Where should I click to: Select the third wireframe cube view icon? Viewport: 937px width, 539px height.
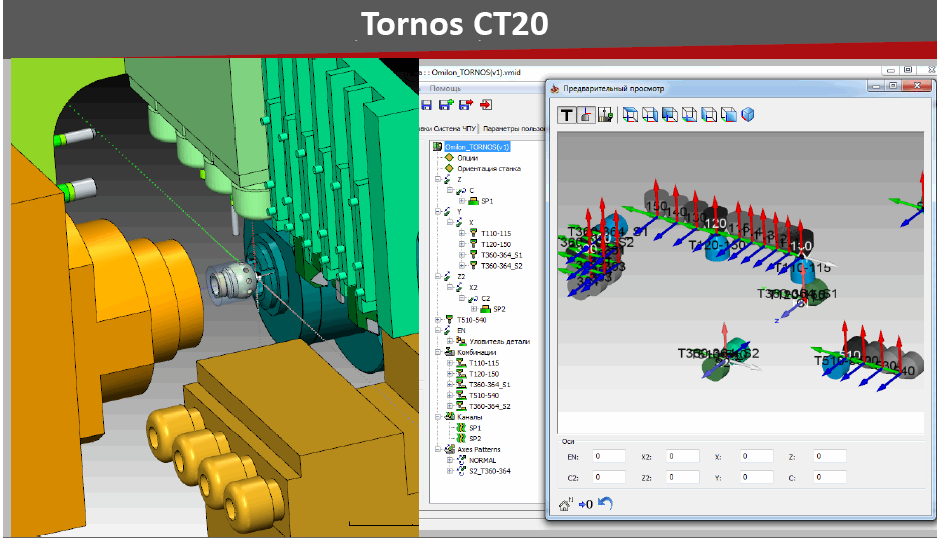[x=669, y=115]
